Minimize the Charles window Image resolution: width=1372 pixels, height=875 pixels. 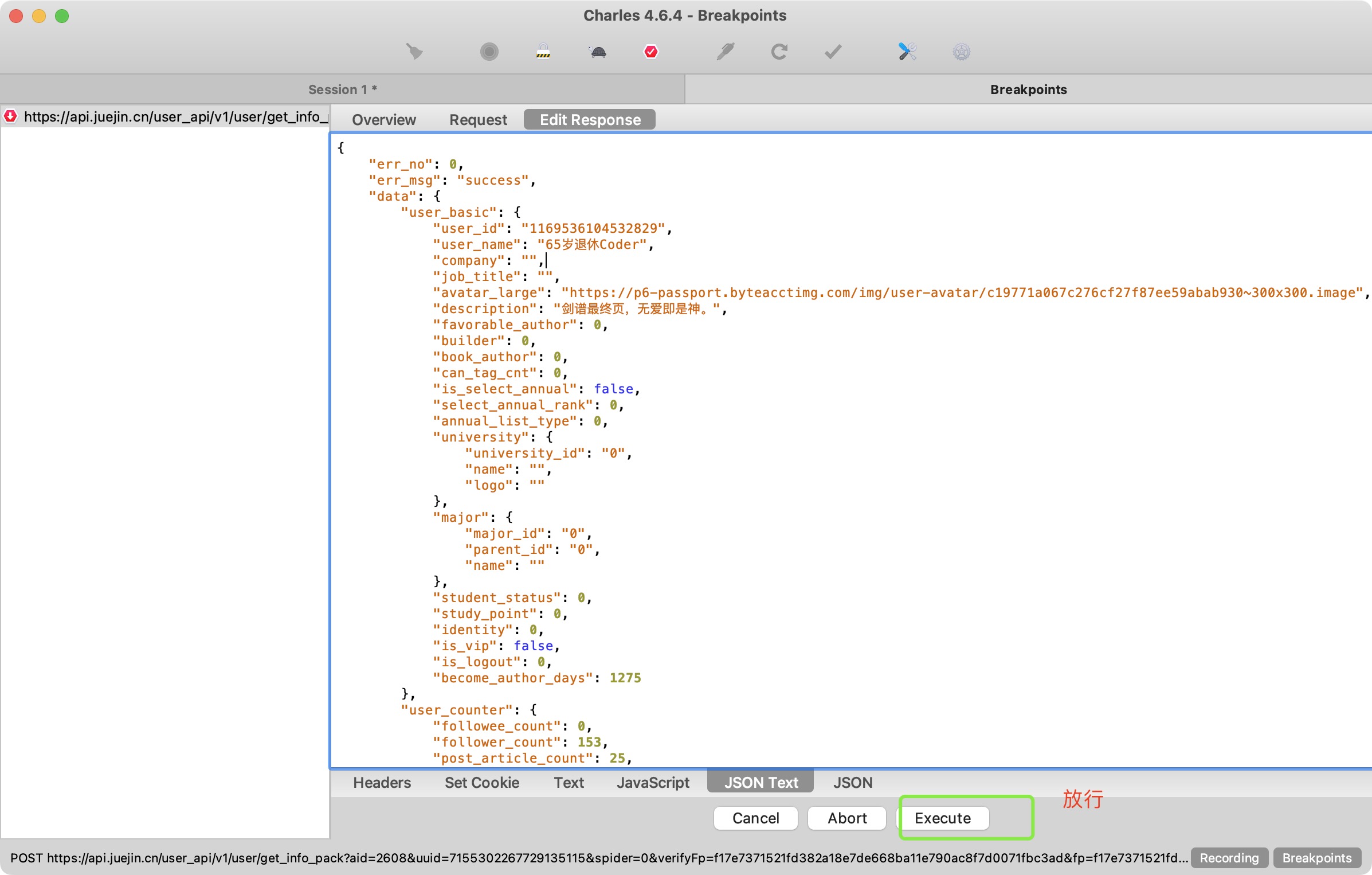39,16
